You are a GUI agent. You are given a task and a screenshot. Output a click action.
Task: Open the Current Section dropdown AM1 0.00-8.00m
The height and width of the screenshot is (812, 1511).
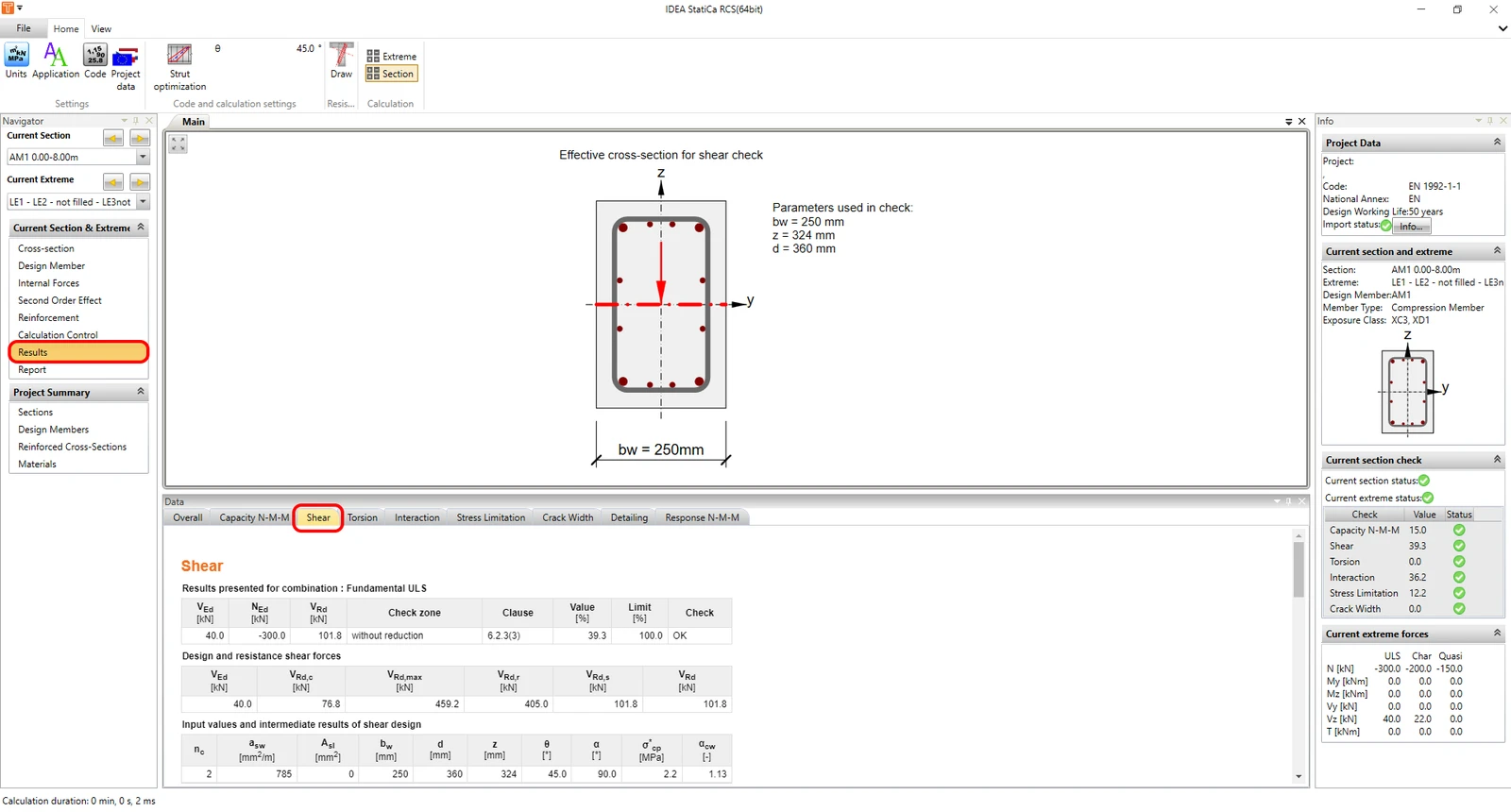77,157
